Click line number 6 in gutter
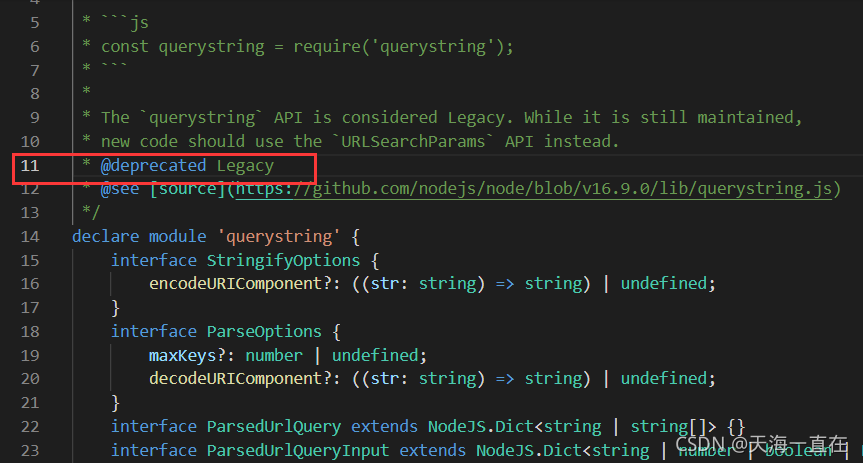This screenshot has width=863, height=463. click(x=35, y=47)
